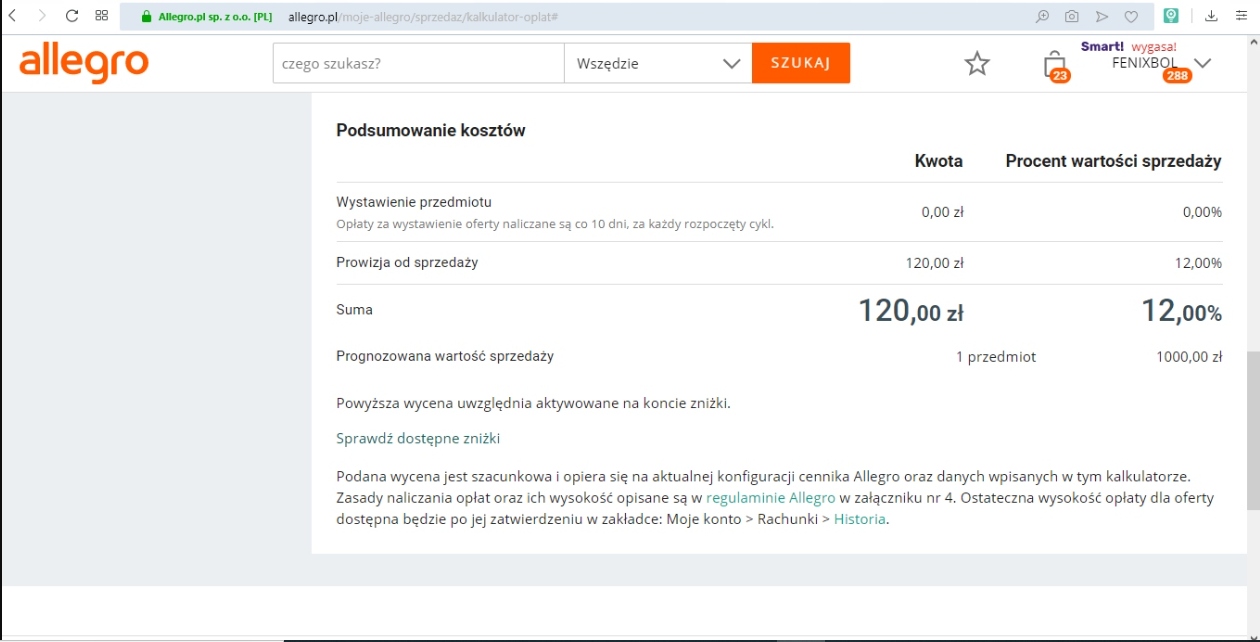Reload the page in the browser
1260x642 pixels.
coord(72,16)
